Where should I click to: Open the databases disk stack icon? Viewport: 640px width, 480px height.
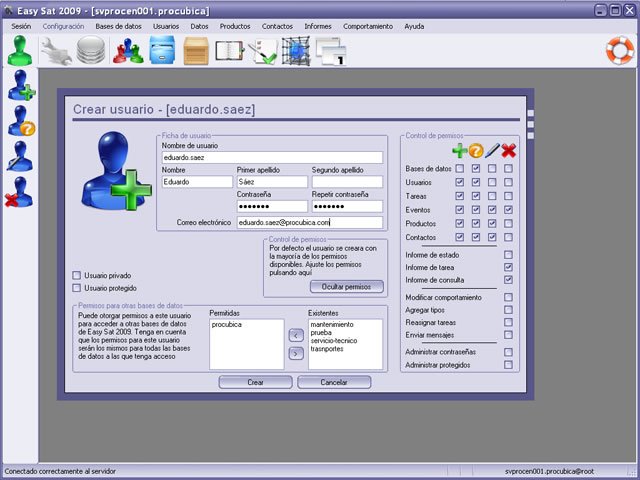pos(91,50)
